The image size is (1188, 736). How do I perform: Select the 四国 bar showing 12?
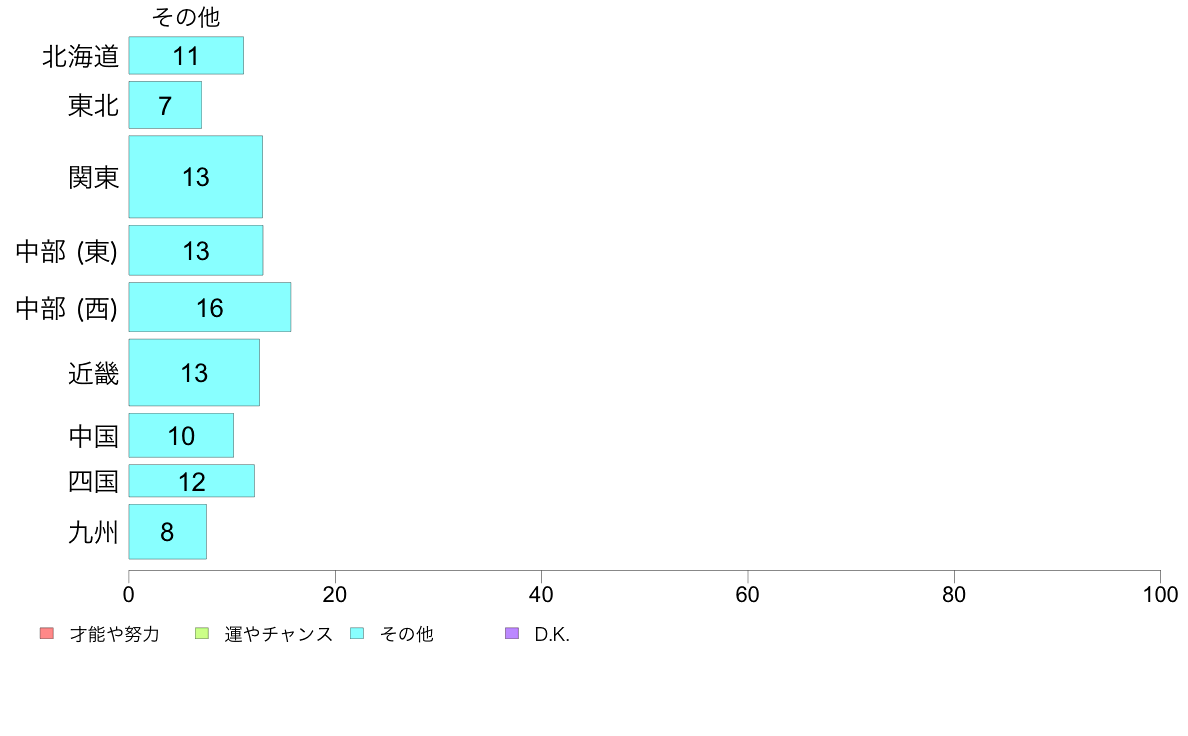pyautogui.click(x=192, y=481)
